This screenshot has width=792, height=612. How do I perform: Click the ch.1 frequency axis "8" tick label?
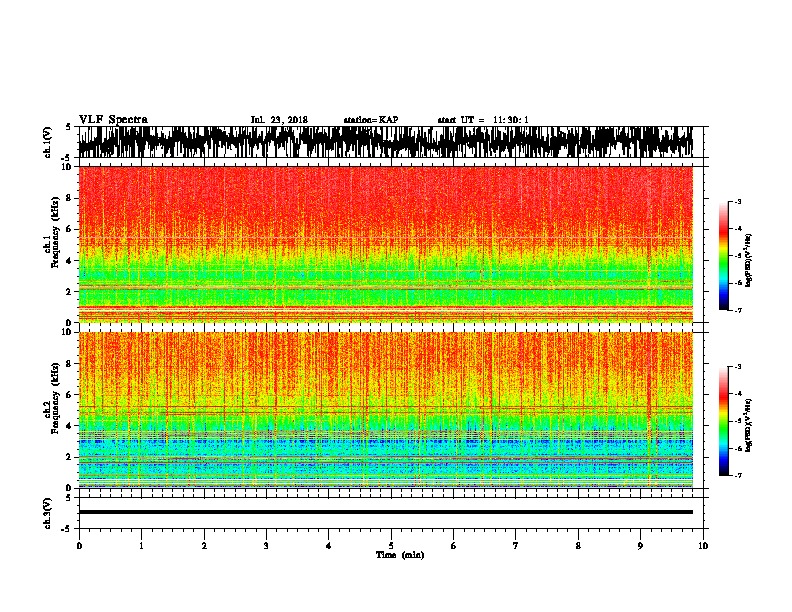point(70,198)
